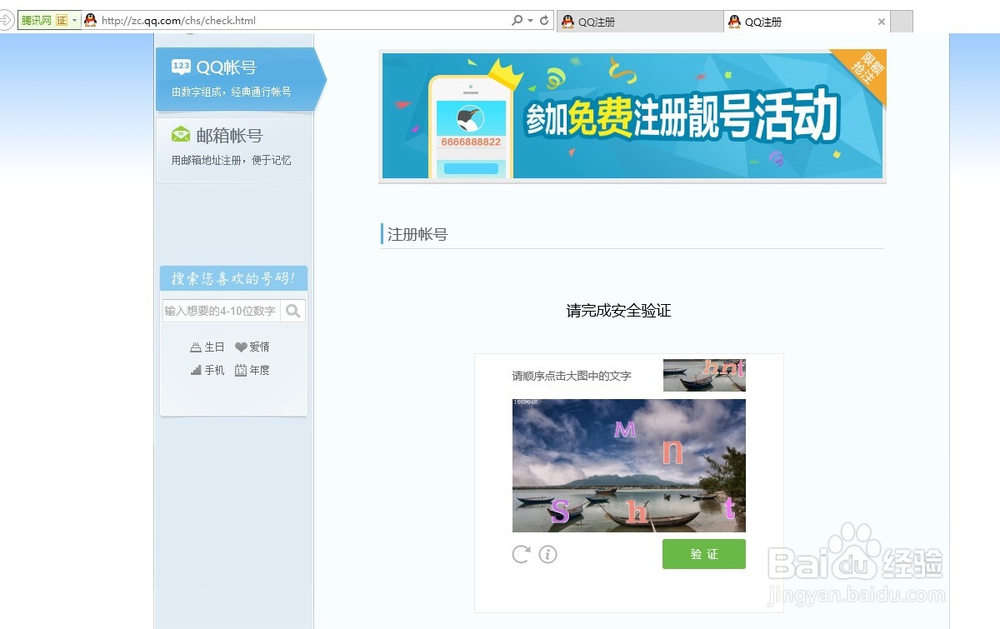Click the captcha hint thumbnail showing hnt
The image size is (1000, 629).
point(704,375)
